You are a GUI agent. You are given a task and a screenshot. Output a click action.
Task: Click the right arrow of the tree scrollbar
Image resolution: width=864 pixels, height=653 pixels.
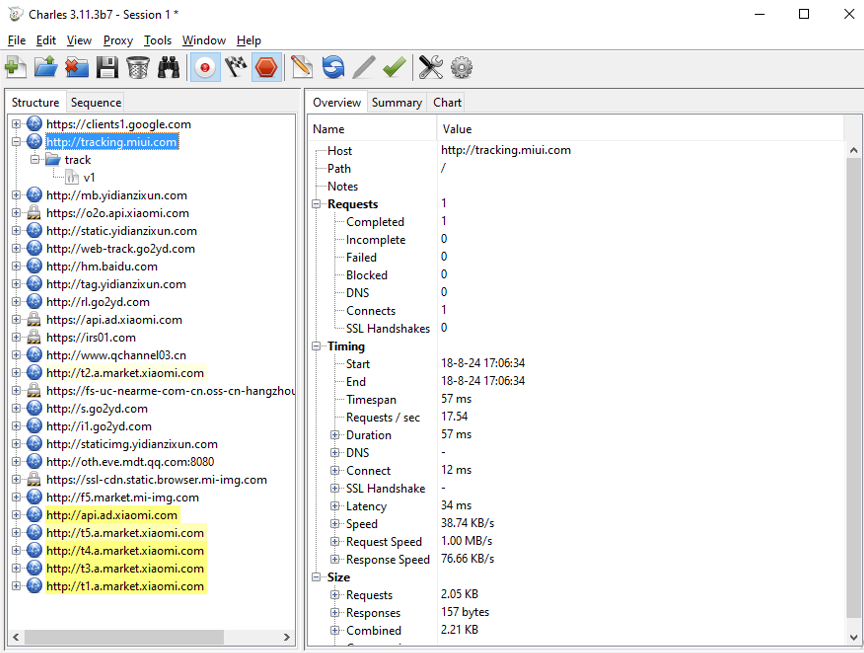click(287, 637)
